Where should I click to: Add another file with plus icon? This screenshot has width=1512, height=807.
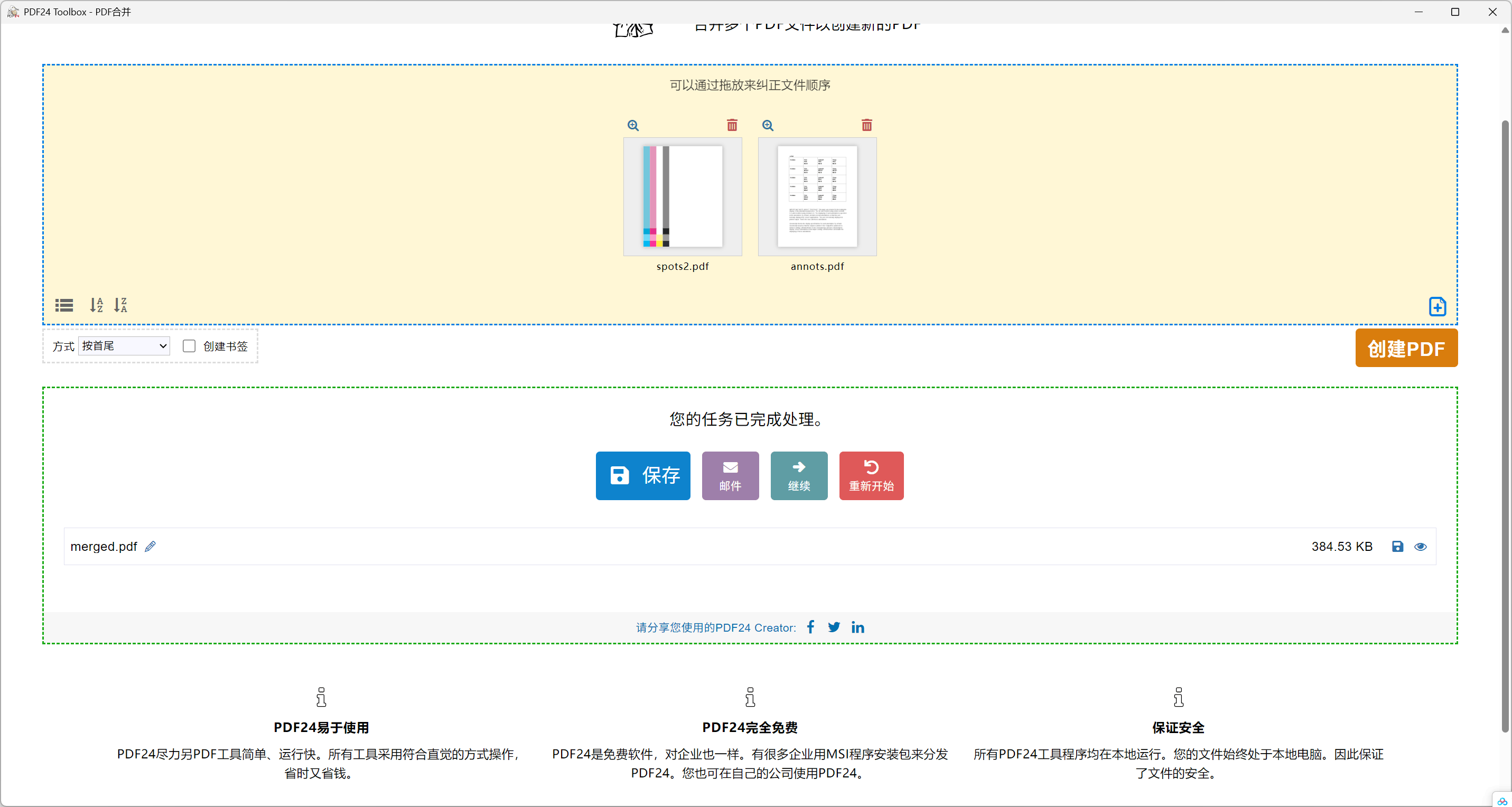pos(1437,306)
